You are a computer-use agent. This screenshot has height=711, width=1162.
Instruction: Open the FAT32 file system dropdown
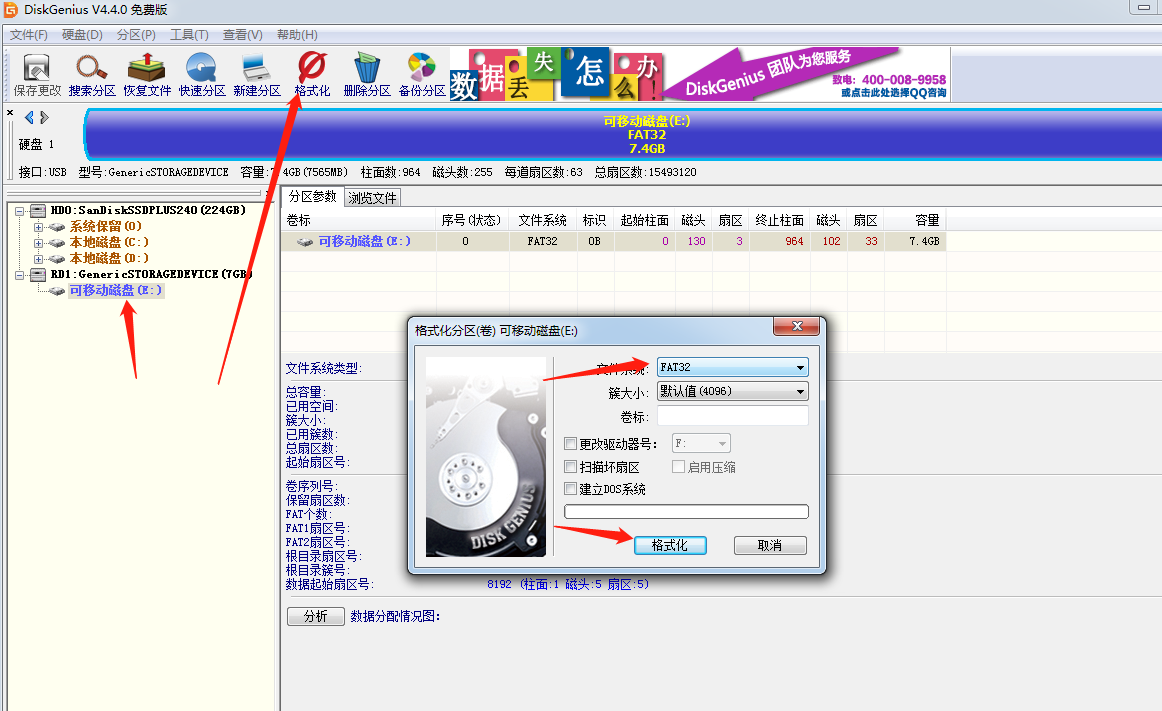[x=732, y=367]
